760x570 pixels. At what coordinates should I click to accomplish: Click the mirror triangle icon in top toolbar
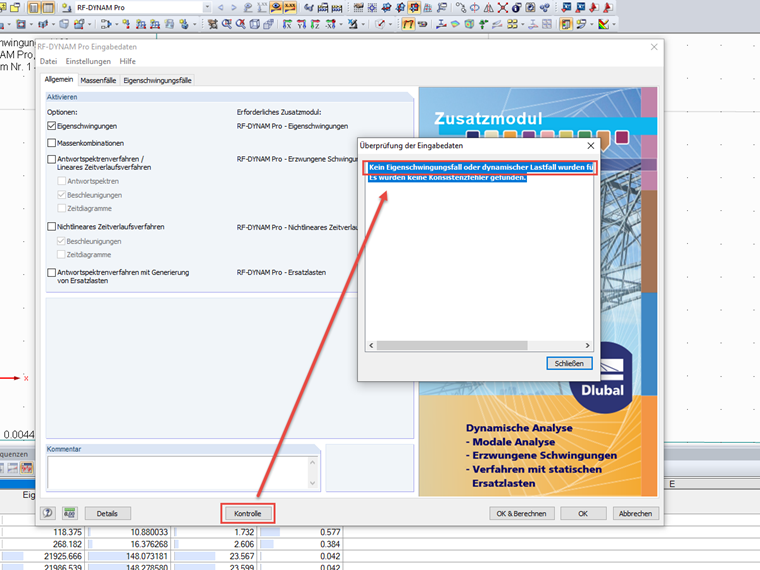[x=489, y=8]
